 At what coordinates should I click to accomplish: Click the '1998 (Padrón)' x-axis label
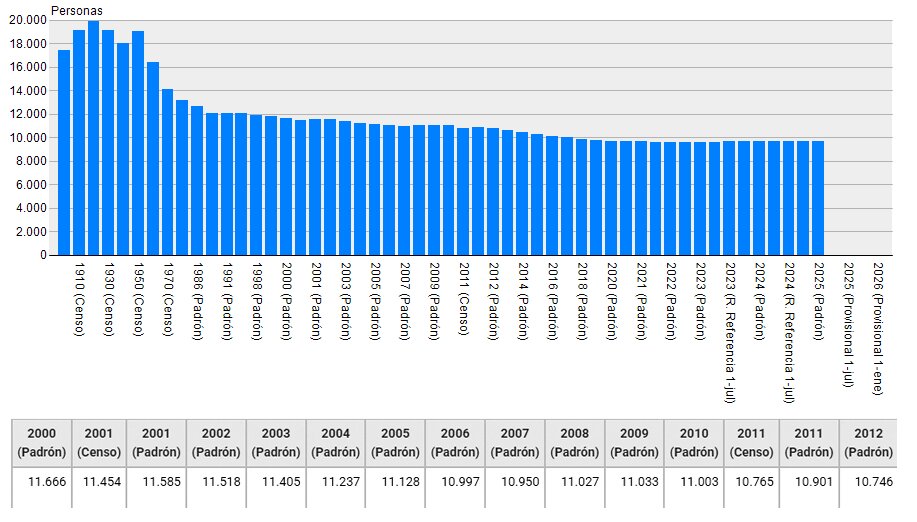coord(257,302)
